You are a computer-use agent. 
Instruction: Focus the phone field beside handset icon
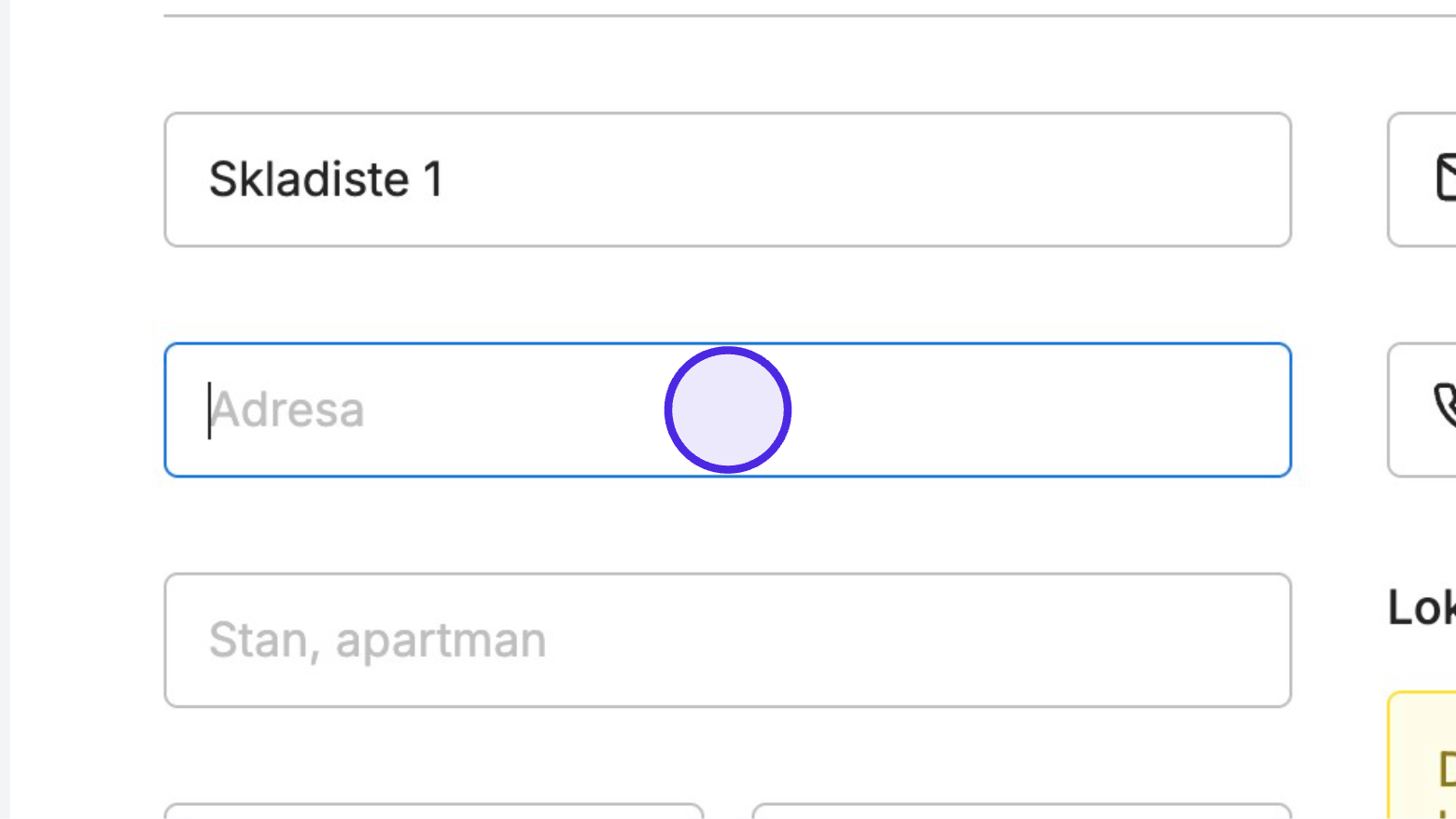tap(1422, 409)
